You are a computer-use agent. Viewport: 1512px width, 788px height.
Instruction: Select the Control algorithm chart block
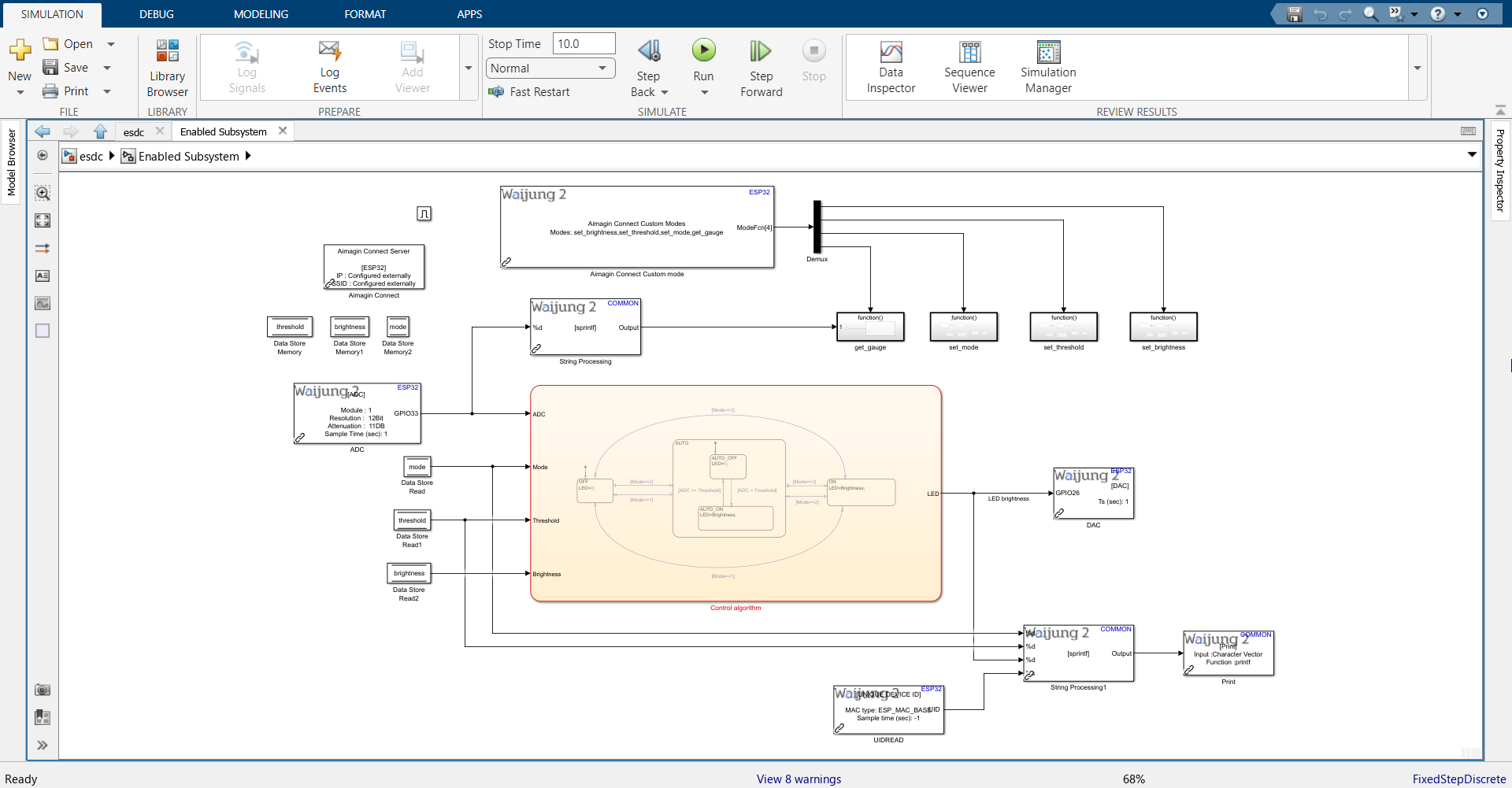click(736, 494)
